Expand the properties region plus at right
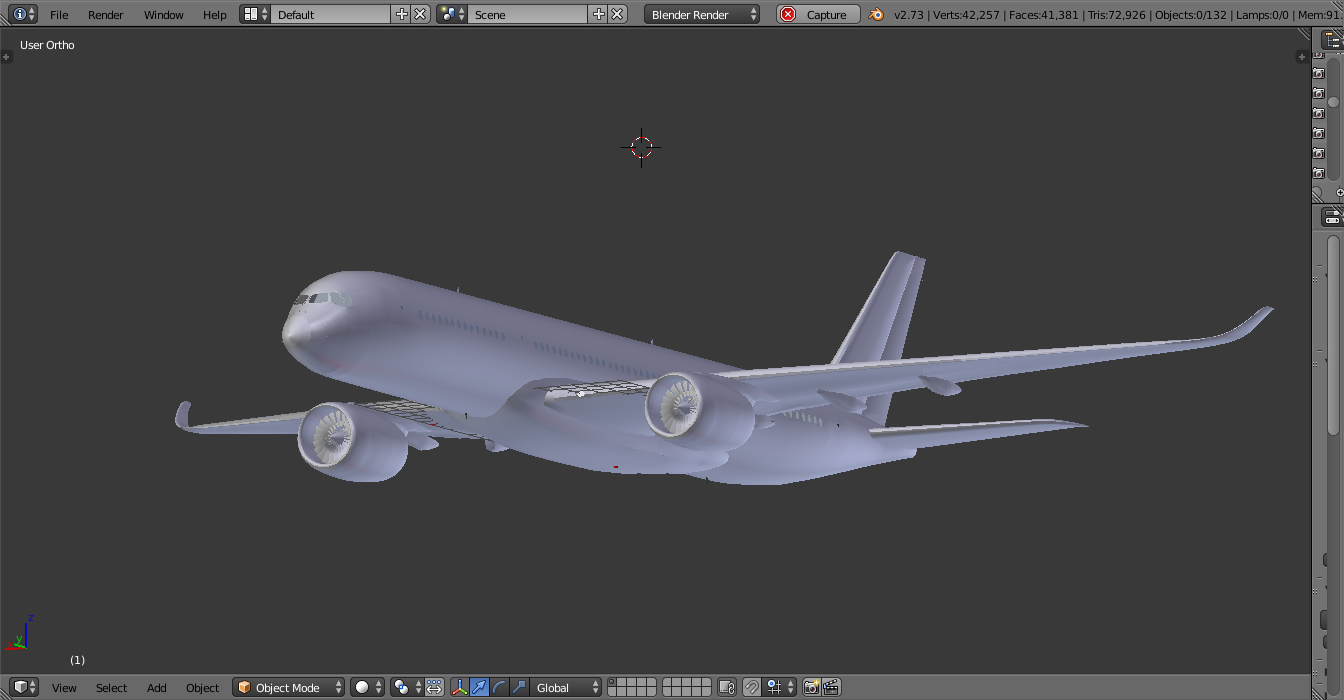The width and height of the screenshot is (1344, 700). click(1301, 57)
